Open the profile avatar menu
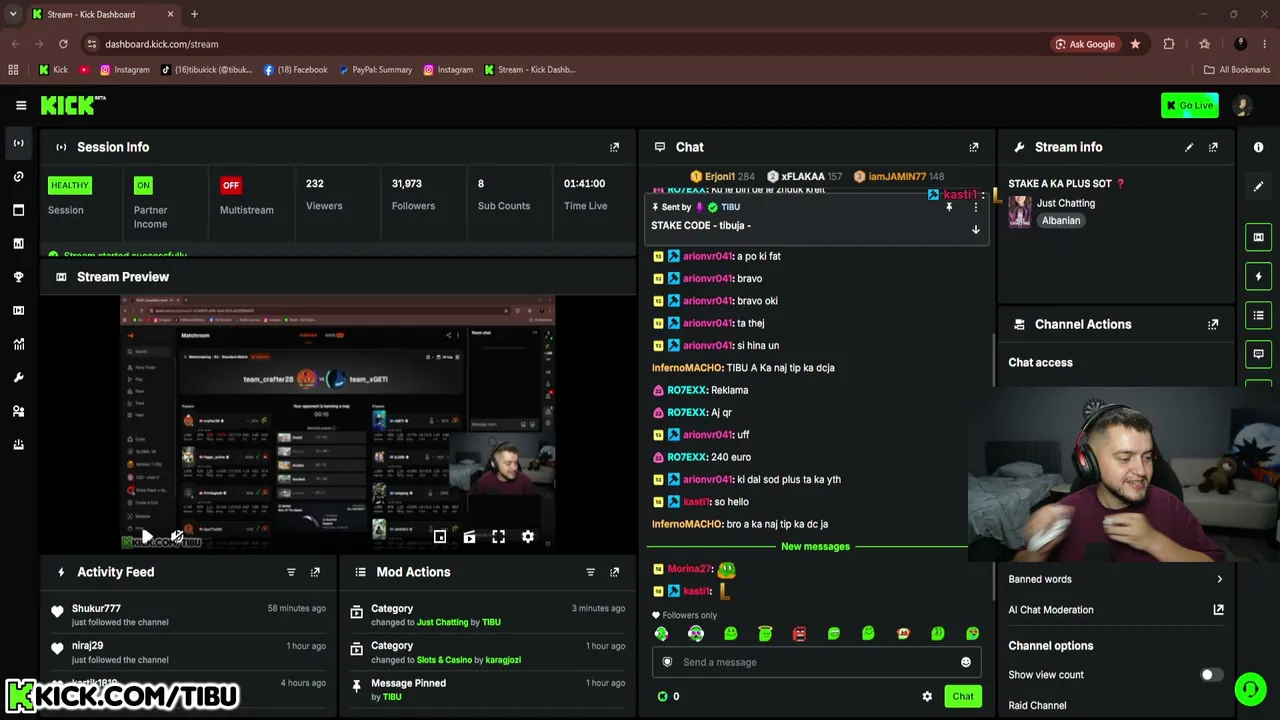1280x720 pixels. 1242,105
